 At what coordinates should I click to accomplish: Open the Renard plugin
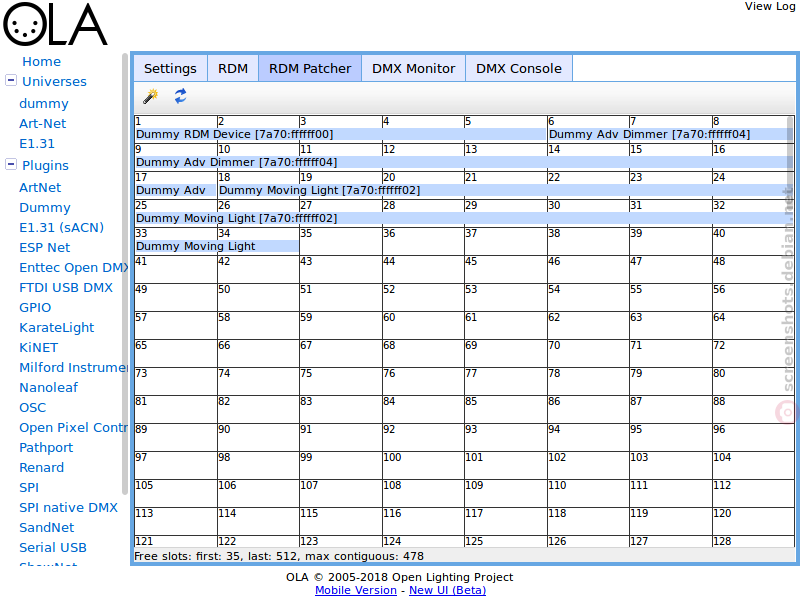[x=42, y=467]
